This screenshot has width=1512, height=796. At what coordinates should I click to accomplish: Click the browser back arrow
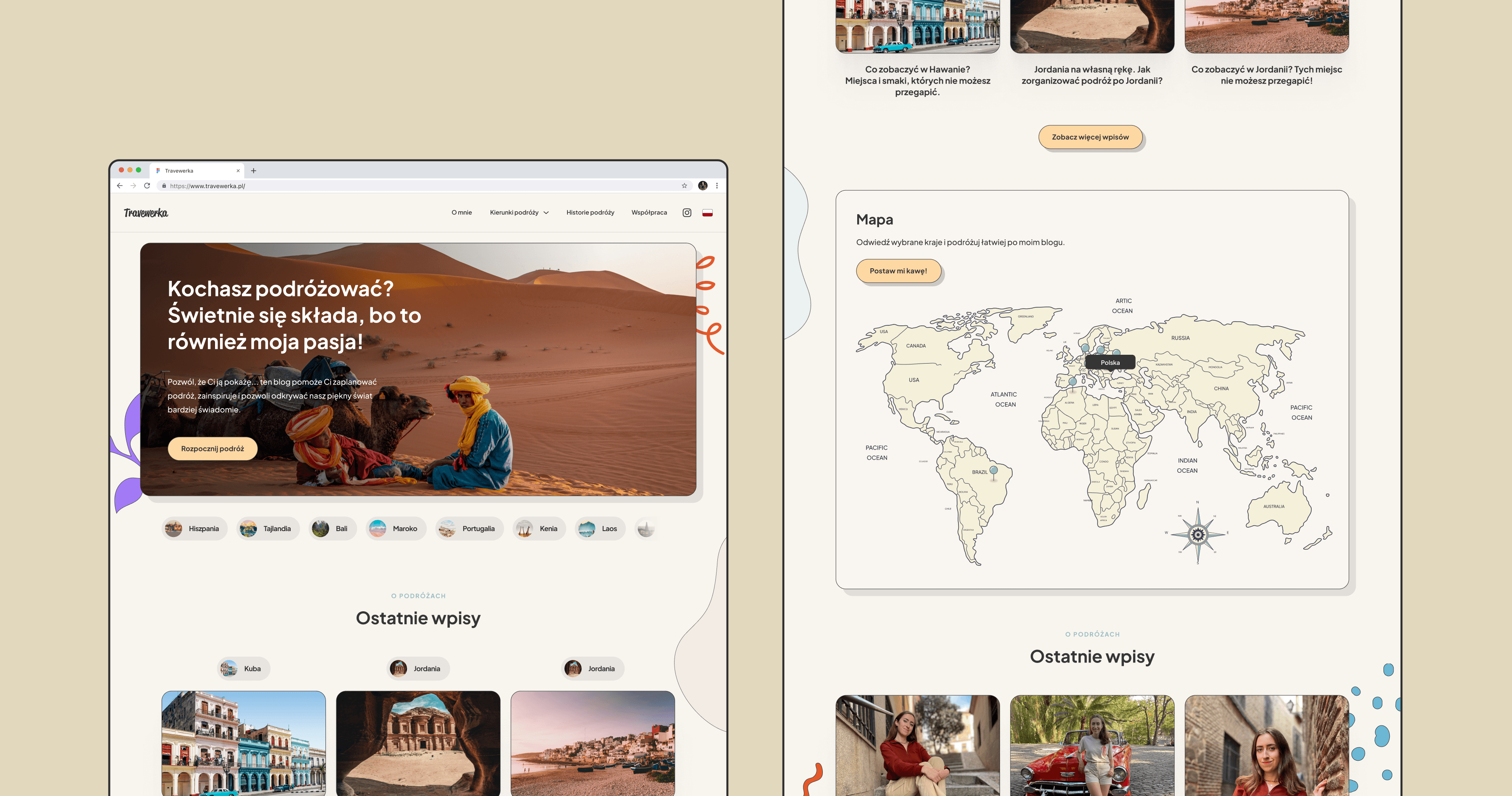(120, 186)
